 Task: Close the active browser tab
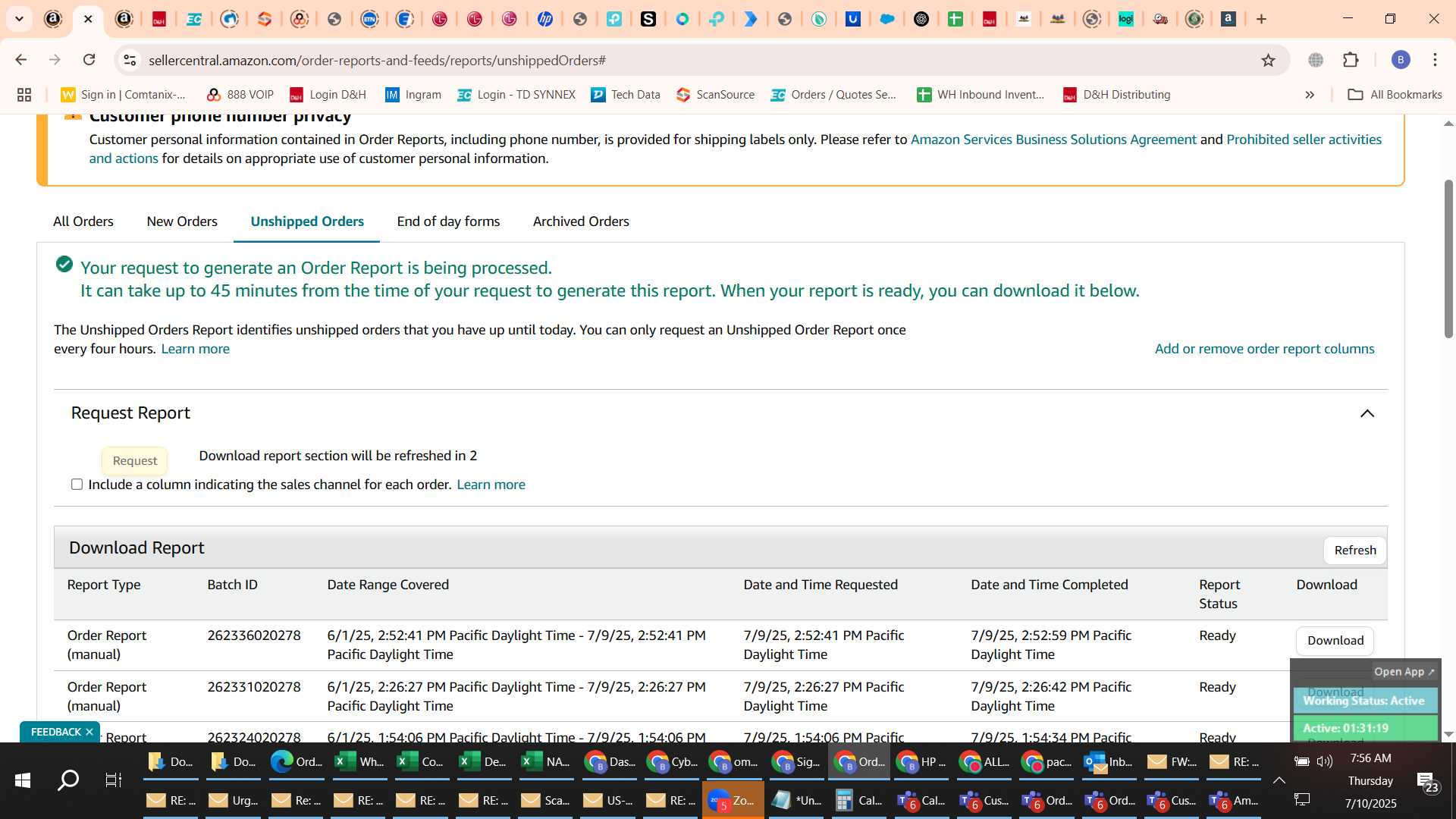[x=88, y=19]
